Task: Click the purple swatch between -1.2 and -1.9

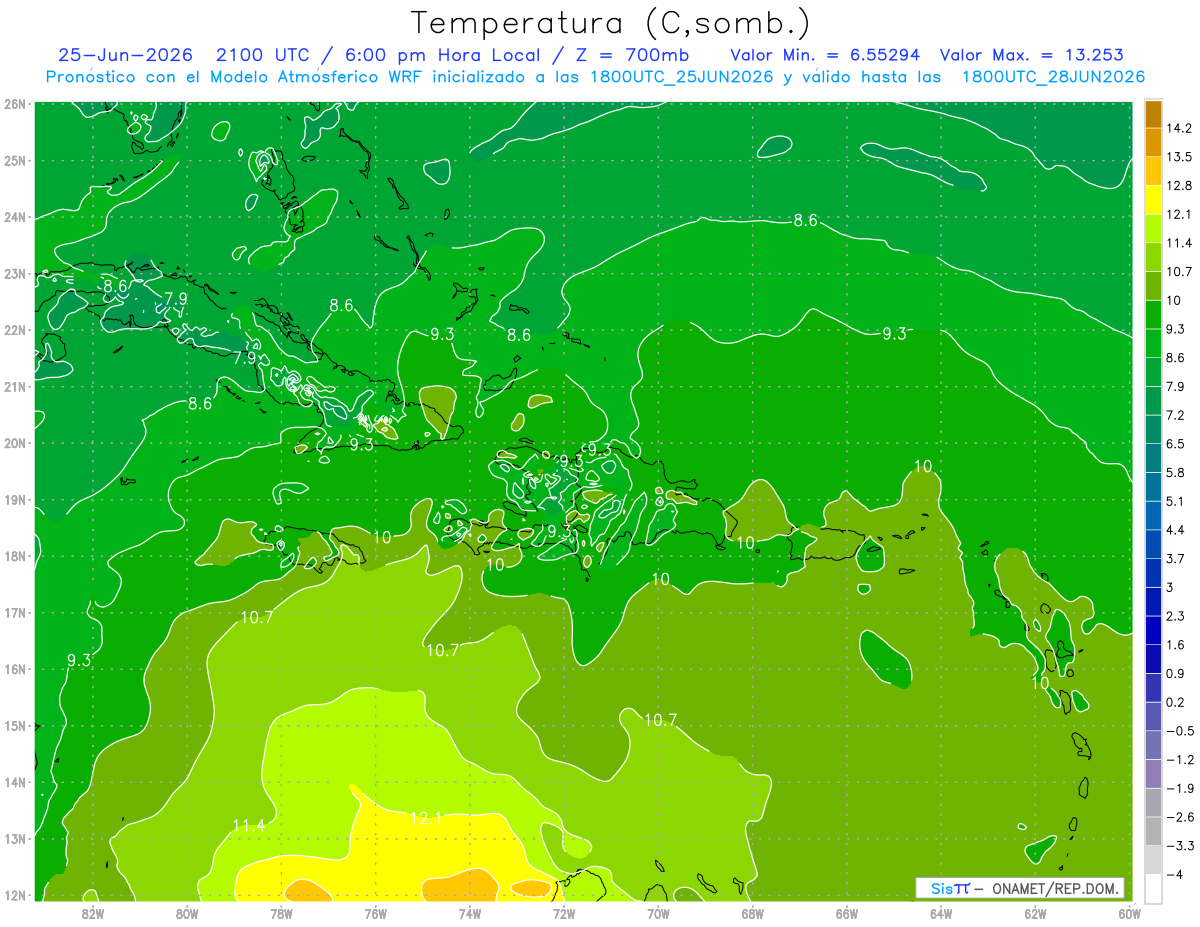Action: [x=1153, y=773]
